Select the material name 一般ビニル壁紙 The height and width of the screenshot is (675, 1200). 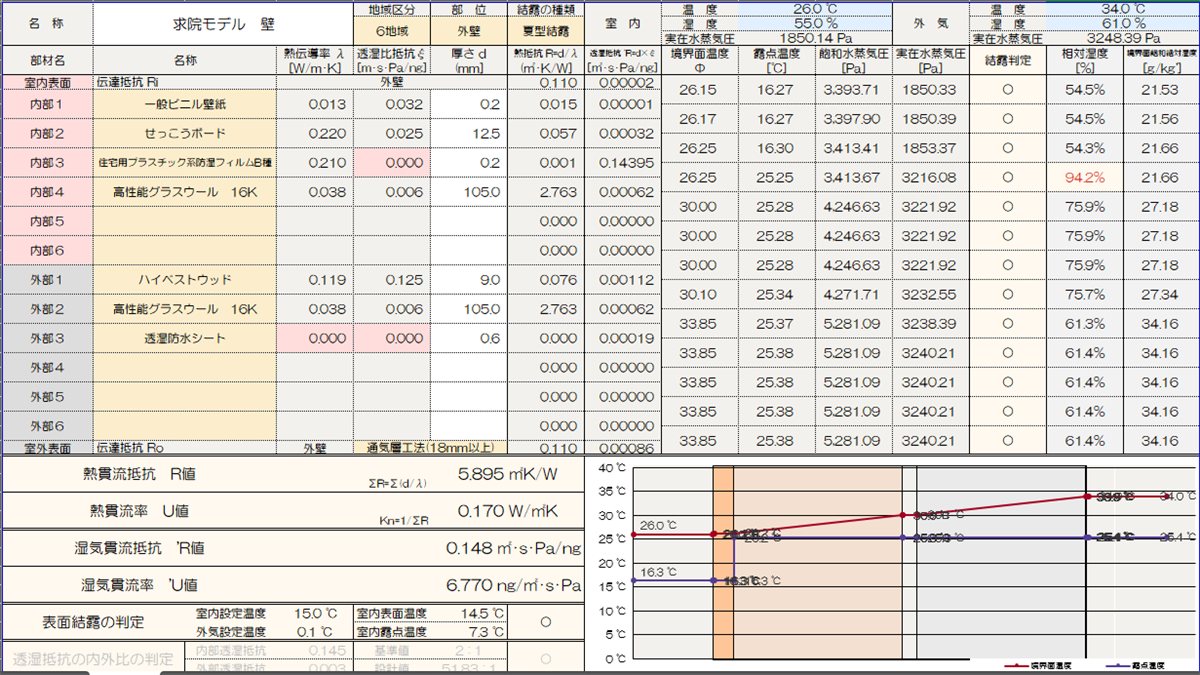pos(185,104)
